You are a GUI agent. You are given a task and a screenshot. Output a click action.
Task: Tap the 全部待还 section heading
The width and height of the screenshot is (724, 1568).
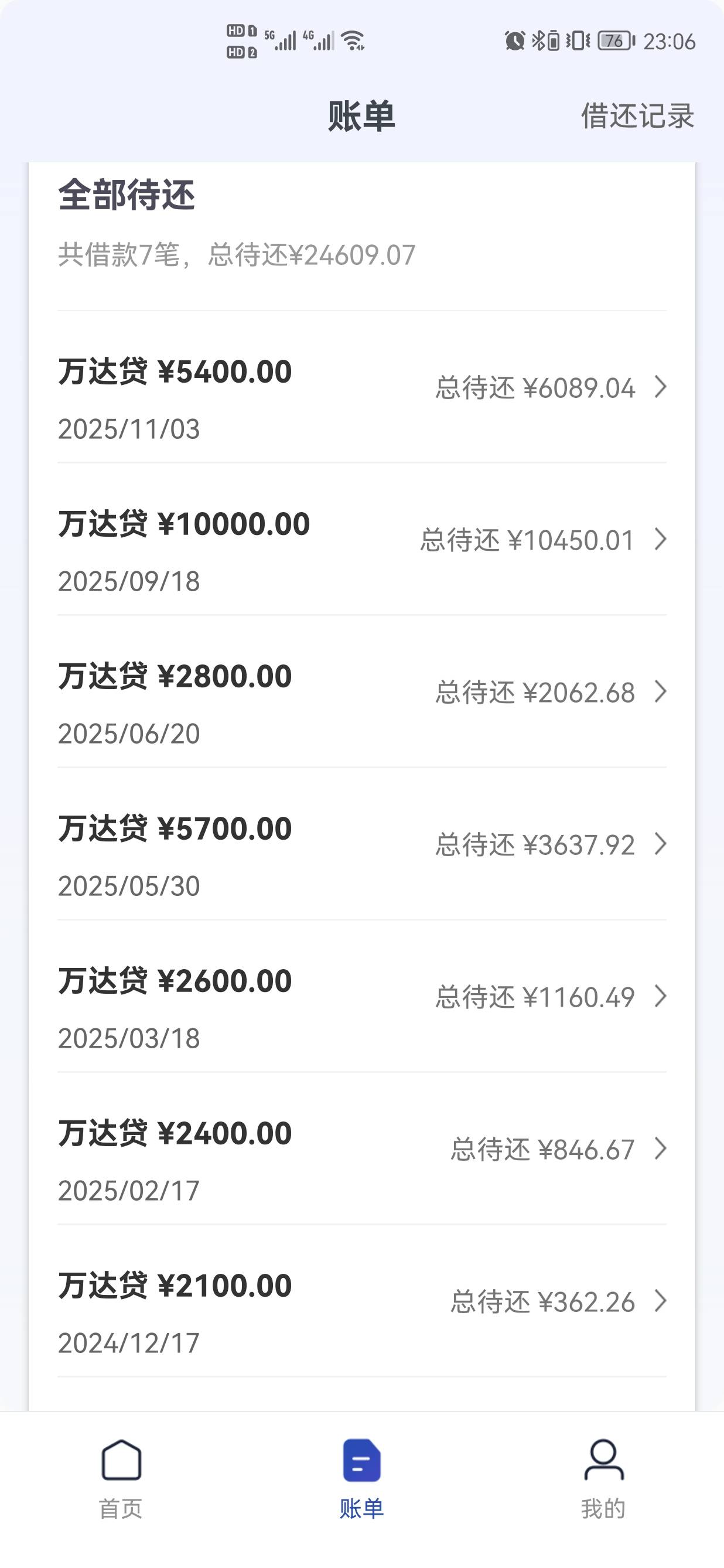(127, 195)
